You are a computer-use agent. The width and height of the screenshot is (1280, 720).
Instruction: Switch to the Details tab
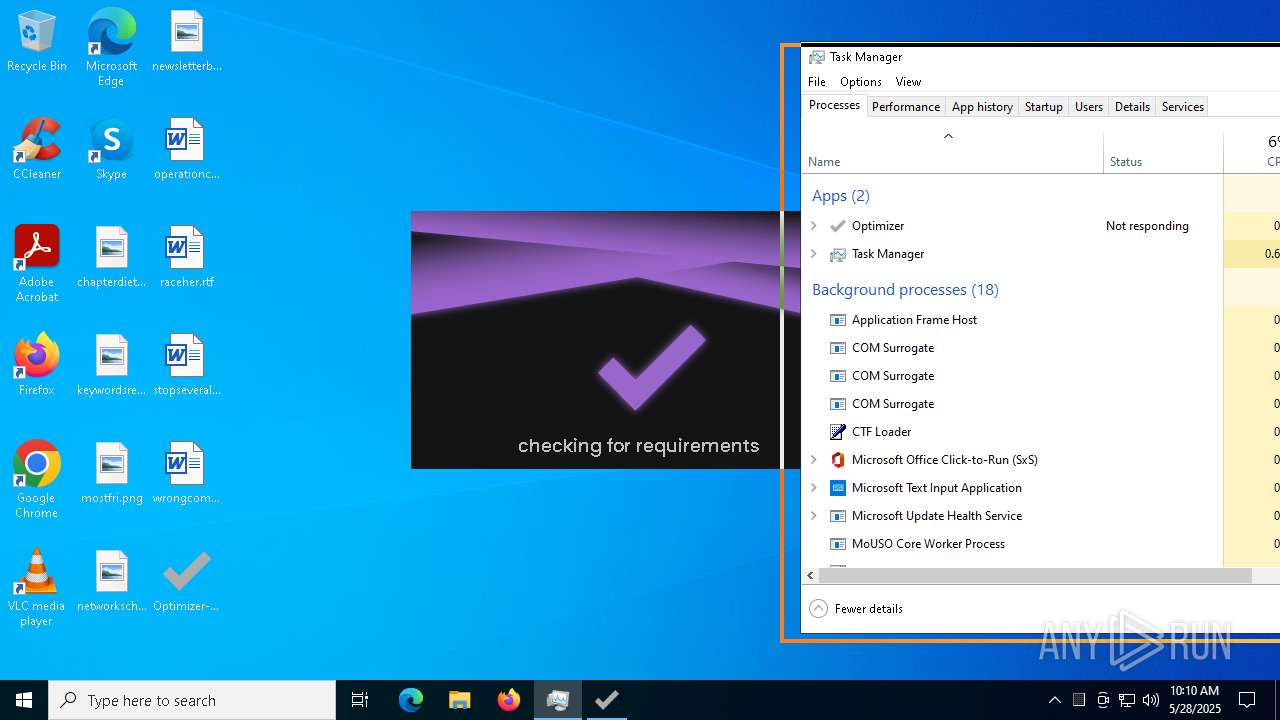pos(1132,107)
